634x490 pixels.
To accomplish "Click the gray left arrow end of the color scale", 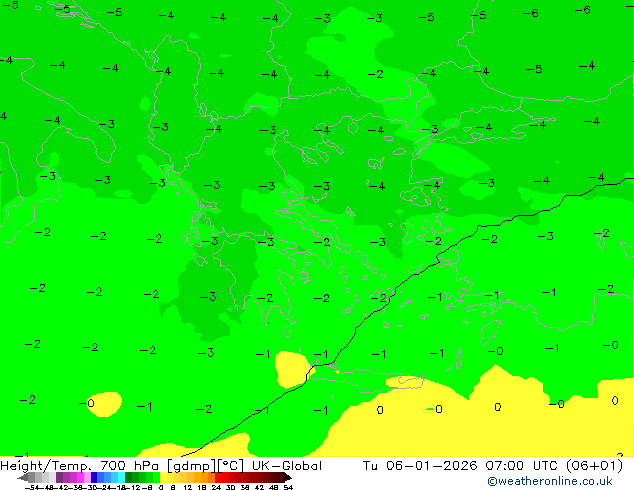I will [x=23, y=477].
